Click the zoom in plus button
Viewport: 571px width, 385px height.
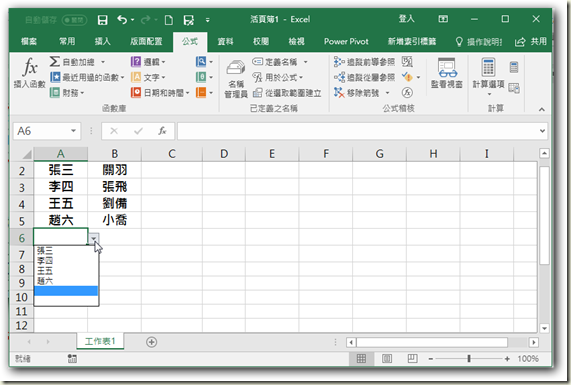click(x=507, y=359)
